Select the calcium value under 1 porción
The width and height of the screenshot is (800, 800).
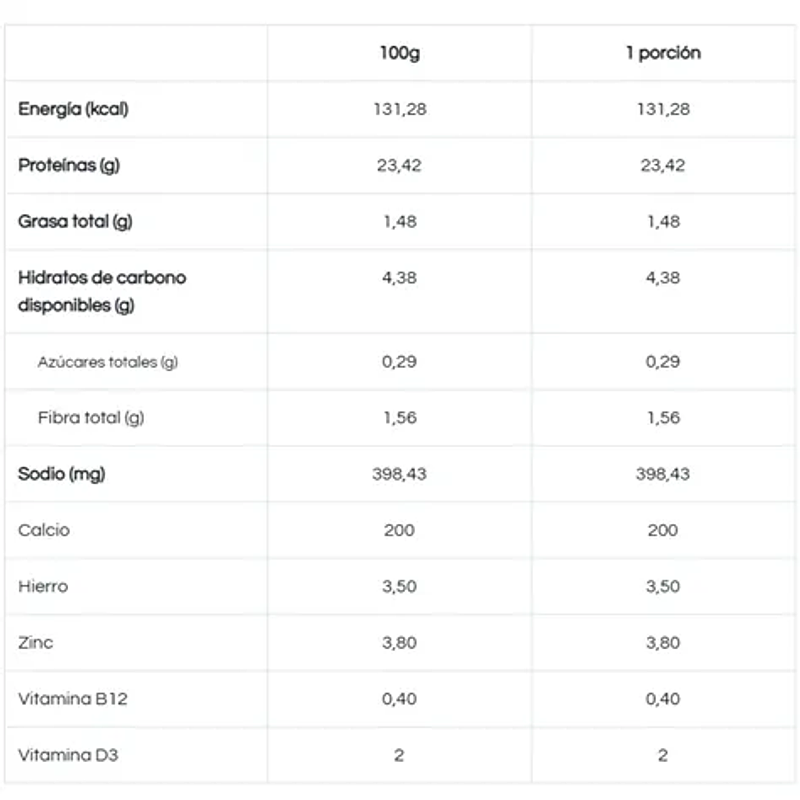(x=663, y=530)
